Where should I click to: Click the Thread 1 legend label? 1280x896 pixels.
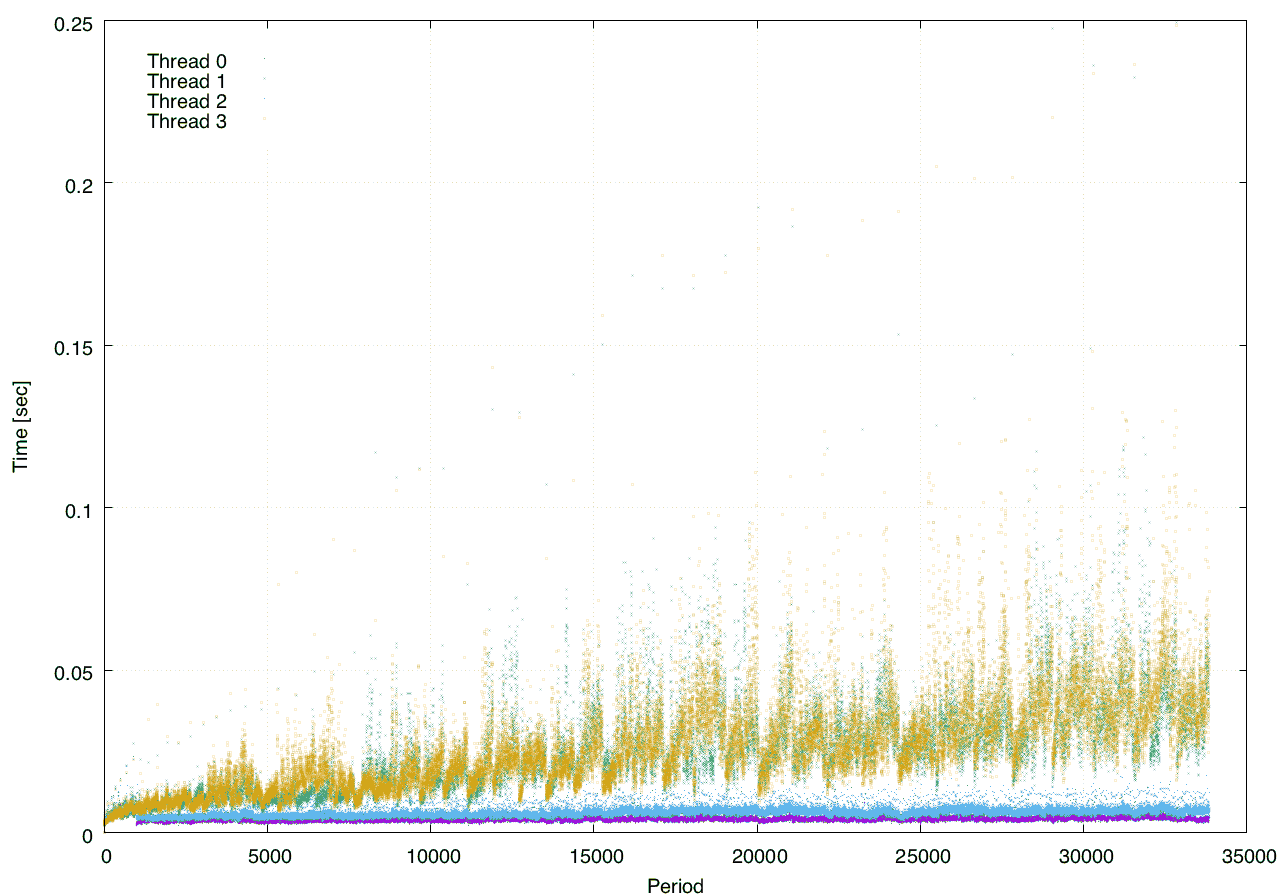coord(187,81)
